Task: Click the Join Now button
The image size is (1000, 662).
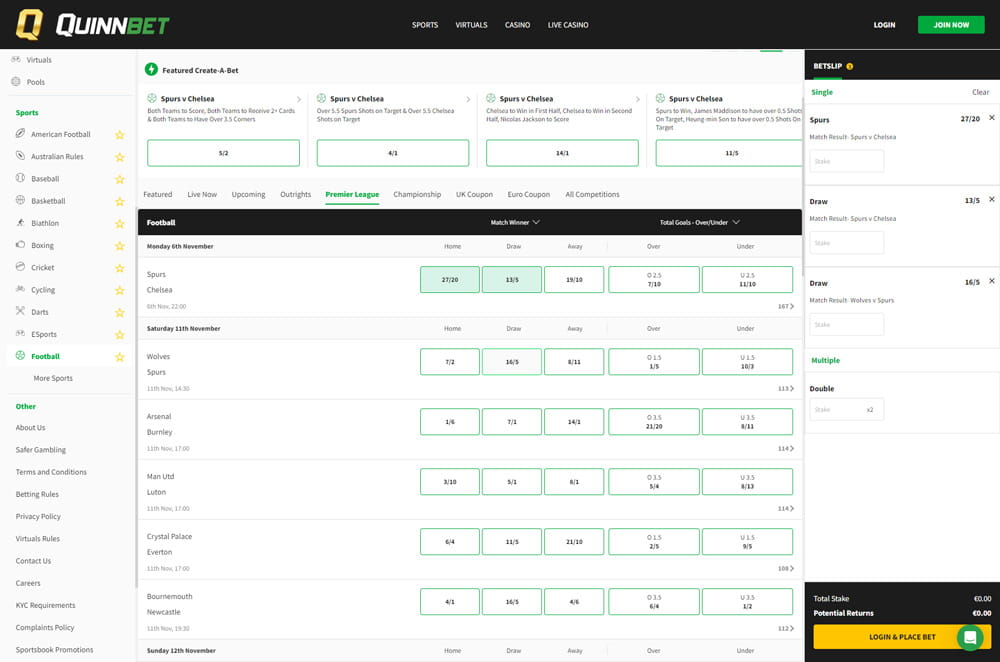Action: (951, 25)
